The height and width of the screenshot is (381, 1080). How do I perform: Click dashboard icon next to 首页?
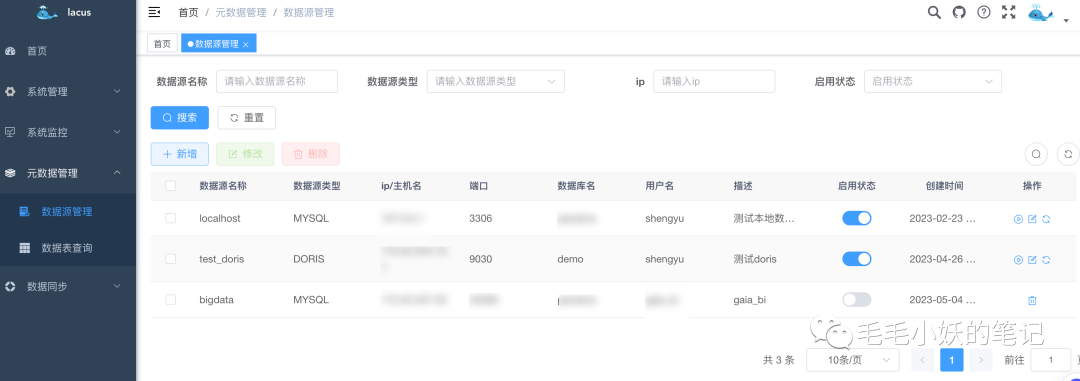pos(10,51)
